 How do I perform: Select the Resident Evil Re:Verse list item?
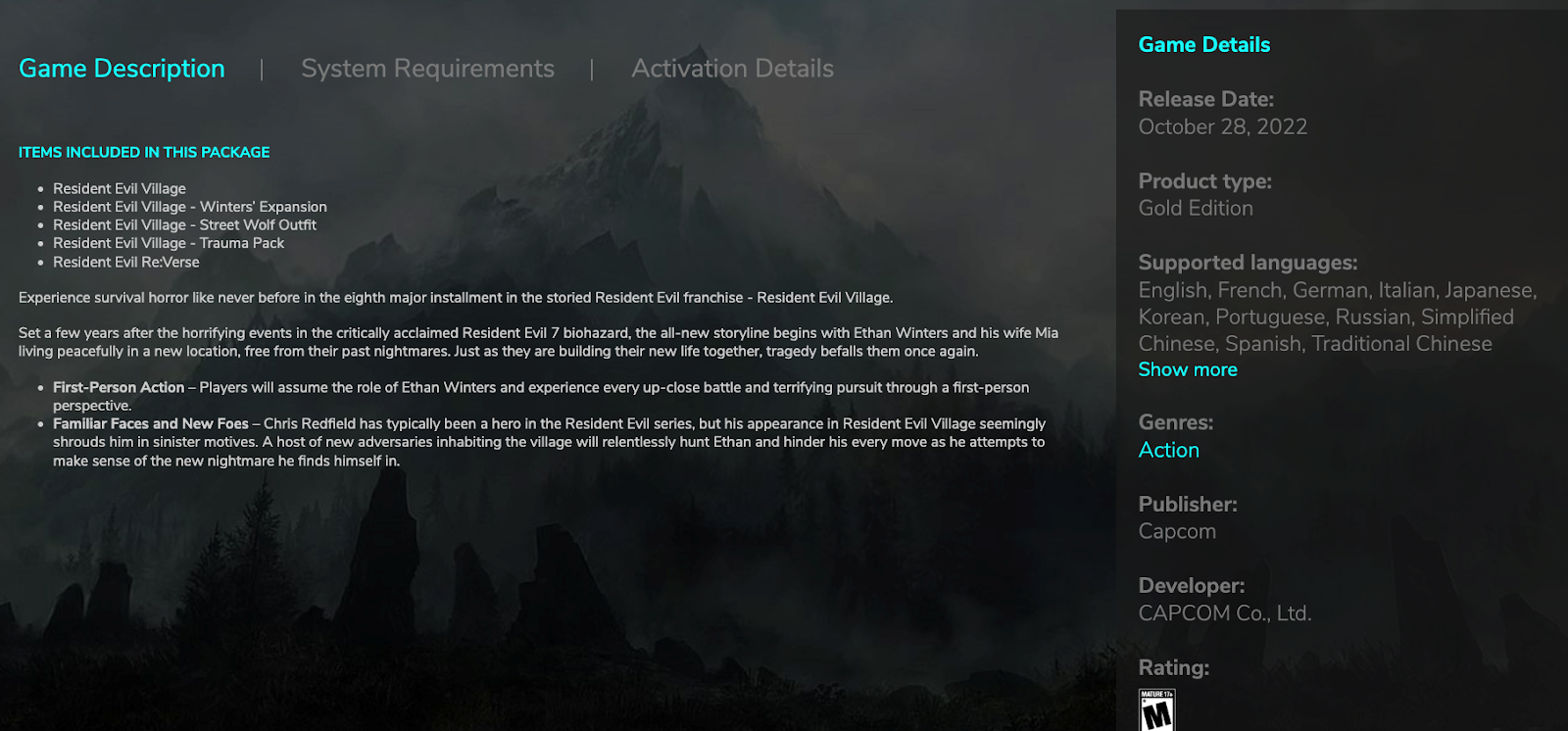126,262
